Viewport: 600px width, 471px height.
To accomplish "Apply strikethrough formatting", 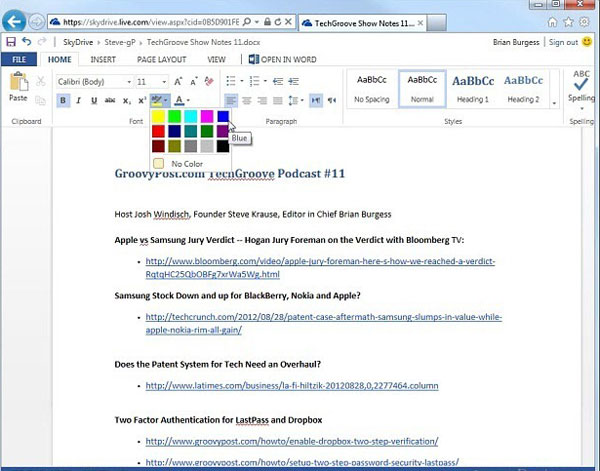I will click(x=110, y=100).
